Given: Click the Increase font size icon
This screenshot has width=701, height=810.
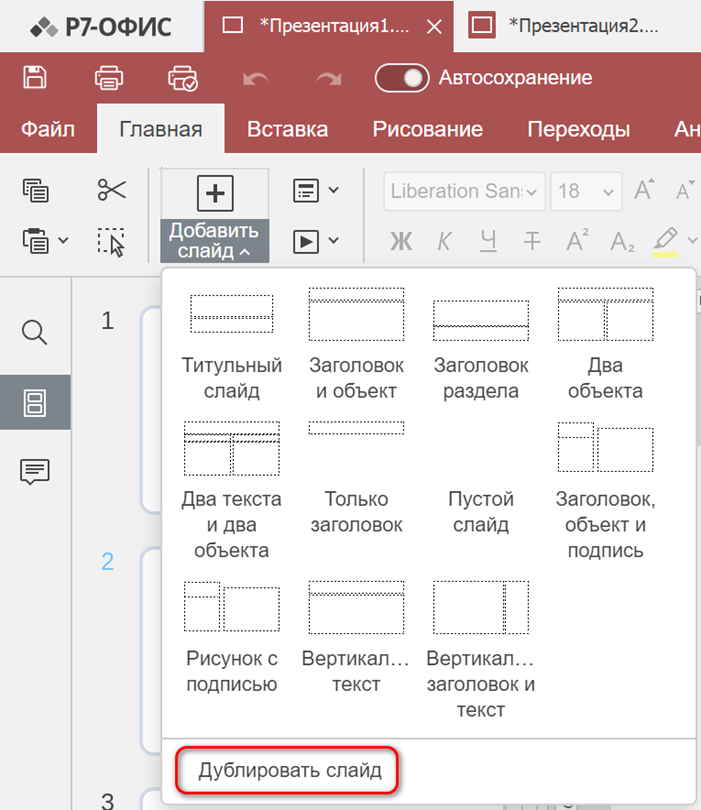Looking at the screenshot, I should (644, 190).
